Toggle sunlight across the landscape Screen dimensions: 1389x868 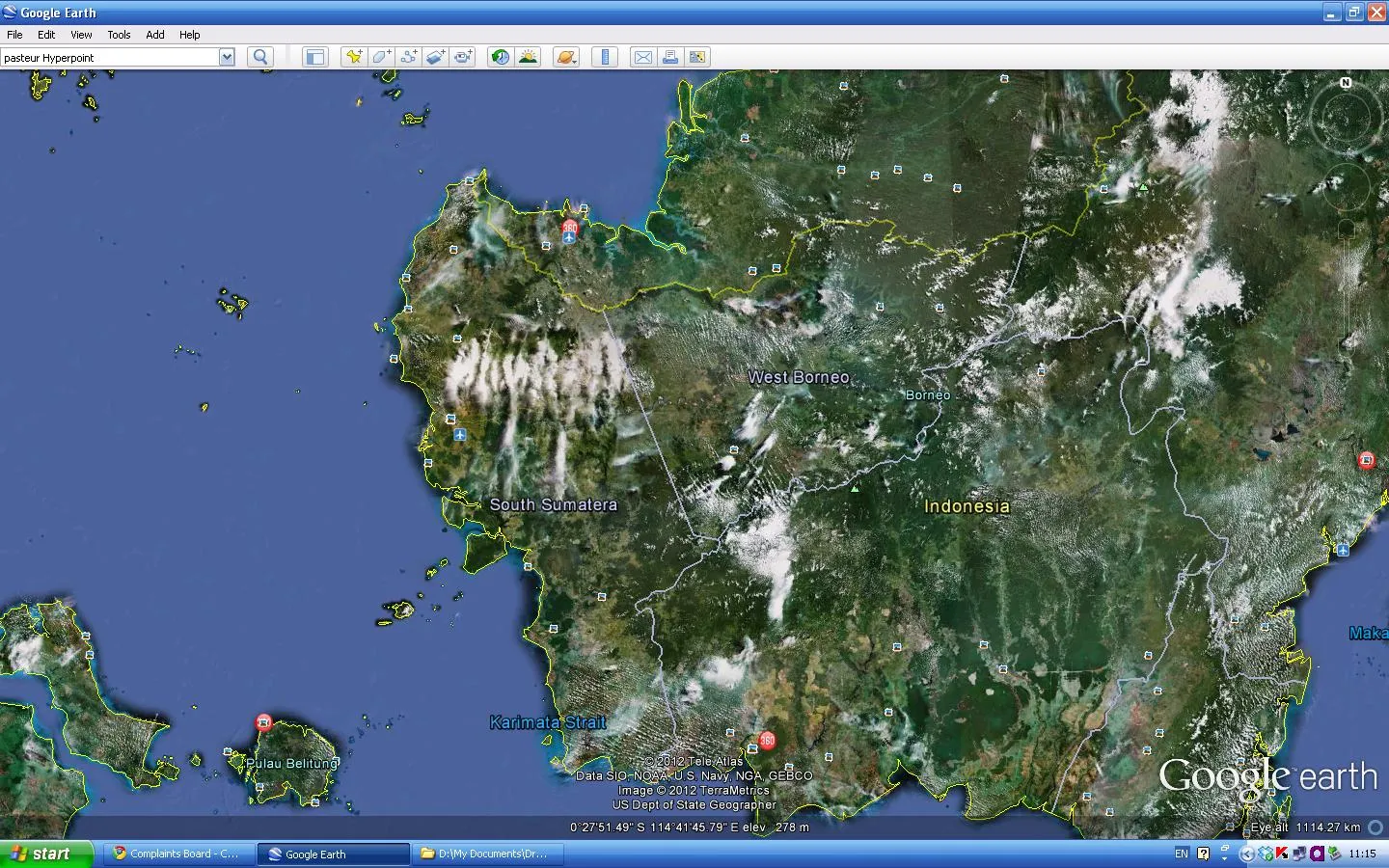click(x=528, y=57)
